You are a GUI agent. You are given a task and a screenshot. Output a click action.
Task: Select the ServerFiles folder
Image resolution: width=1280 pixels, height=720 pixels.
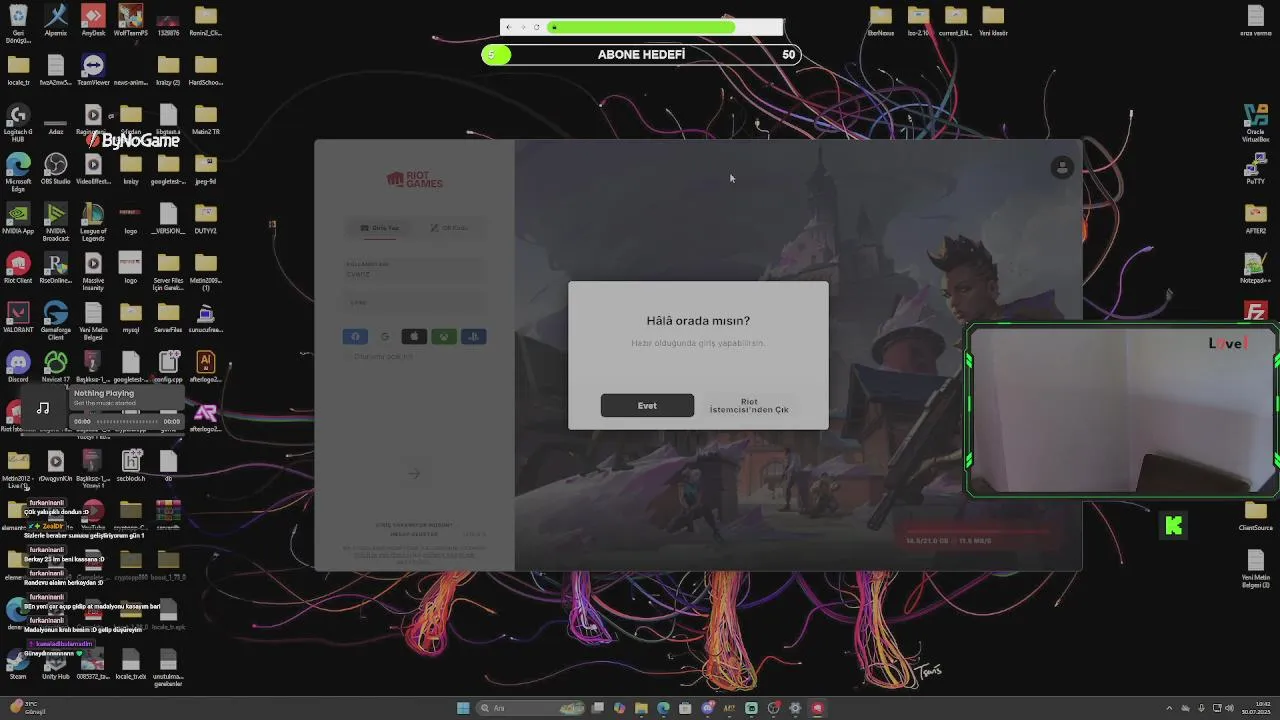pyautogui.click(x=168, y=317)
